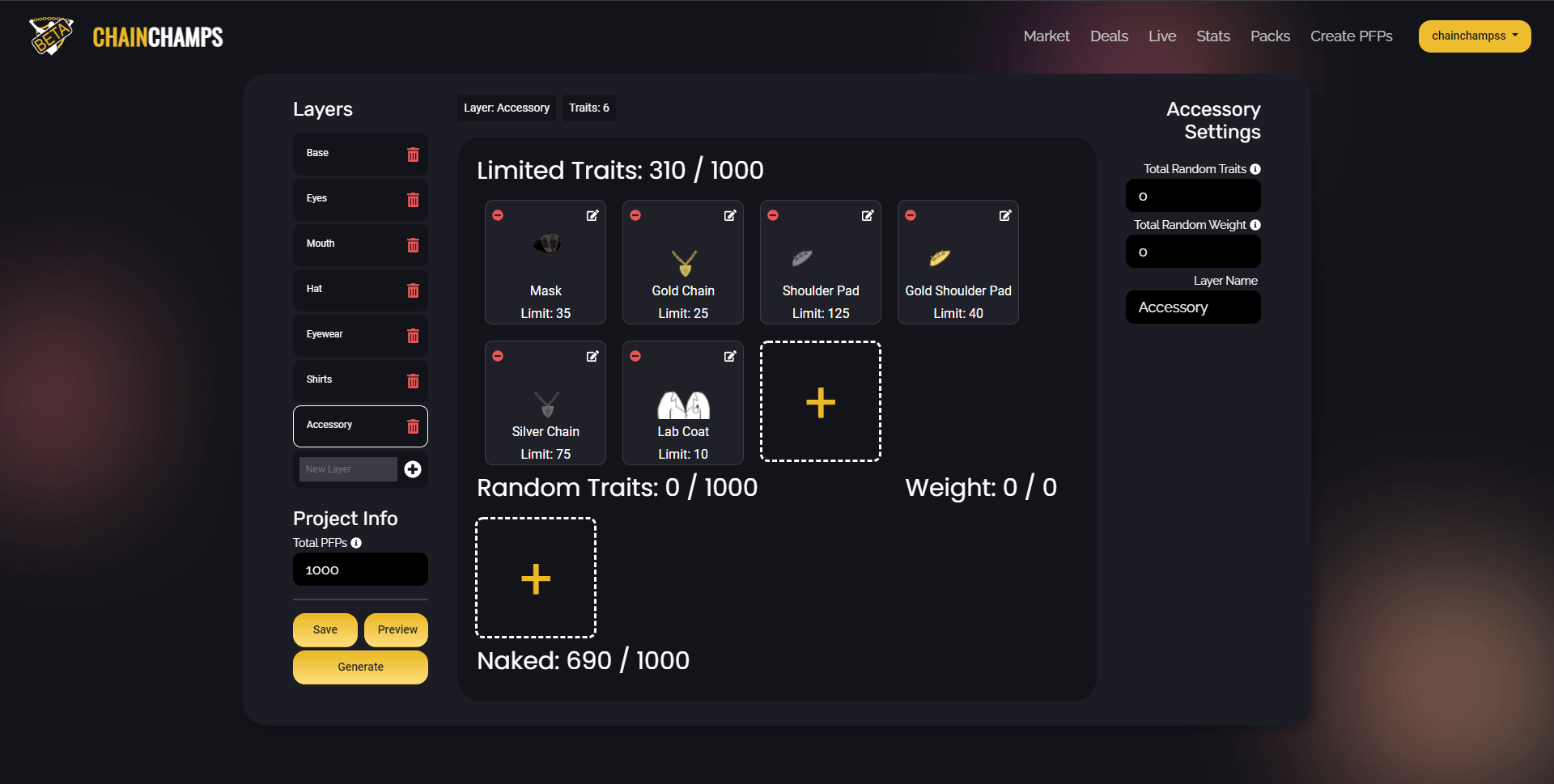
Task: Click the ChainChamps title text
Action: tap(158, 37)
